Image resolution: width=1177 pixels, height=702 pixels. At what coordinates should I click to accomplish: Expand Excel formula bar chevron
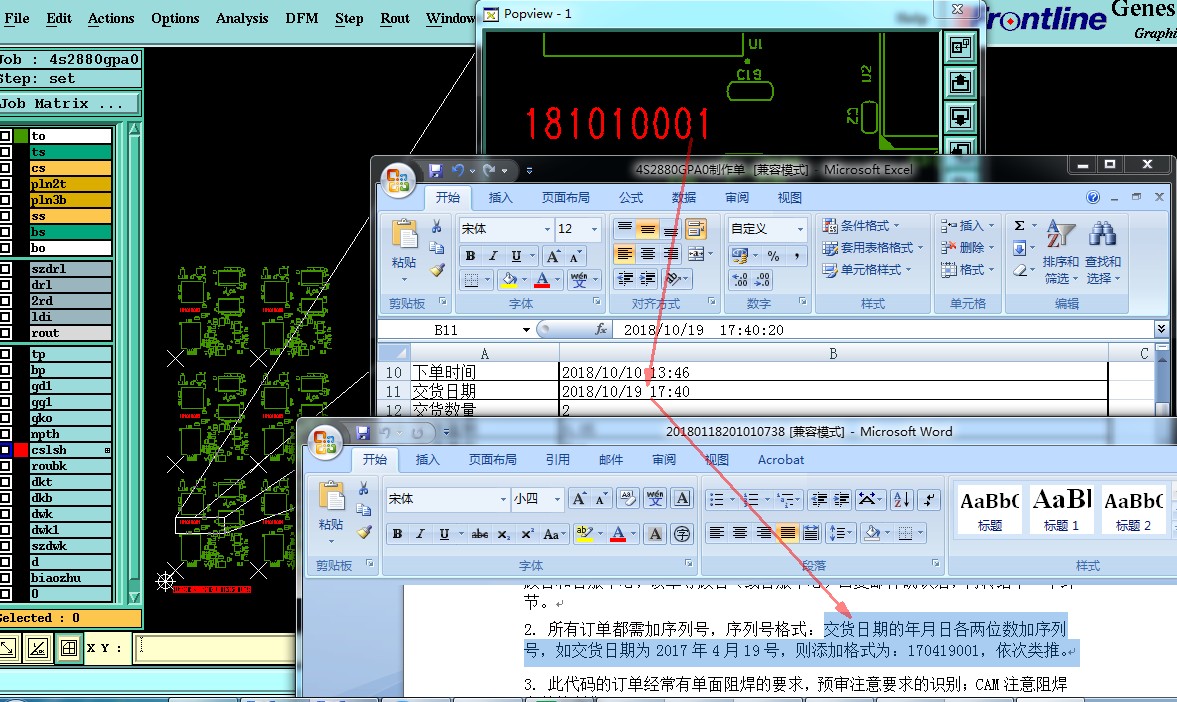1161,329
